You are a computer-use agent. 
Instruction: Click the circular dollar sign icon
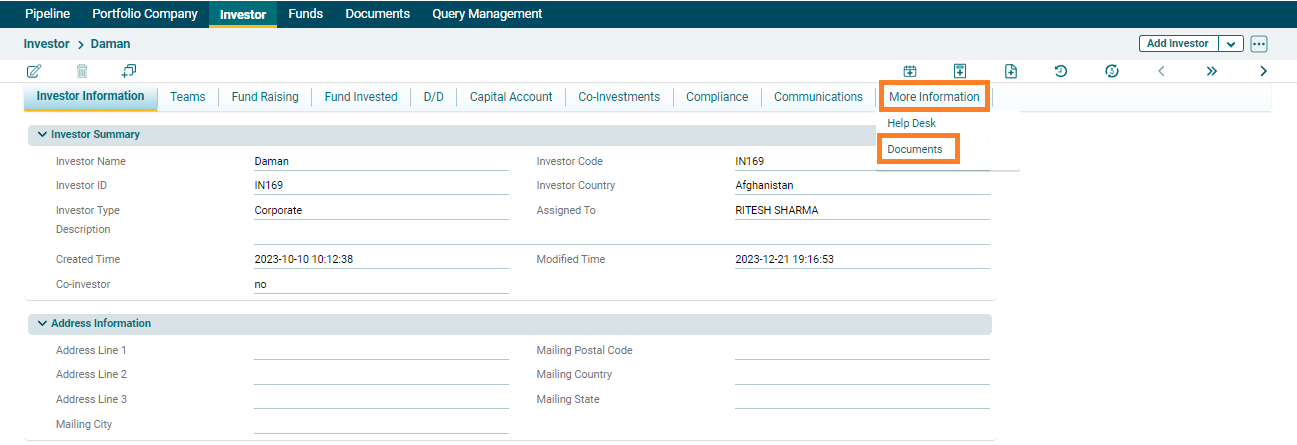pyautogui.click(x=1111, y=71)
